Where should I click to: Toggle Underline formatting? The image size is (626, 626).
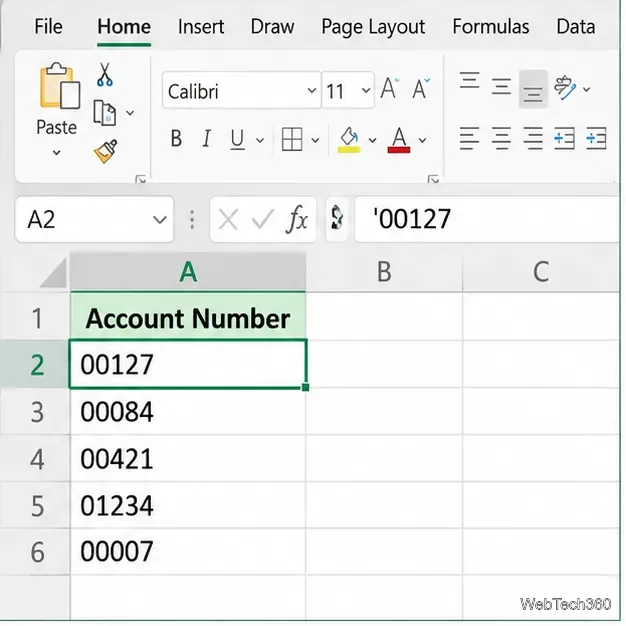pyautogui.click(x=238, y=140)
